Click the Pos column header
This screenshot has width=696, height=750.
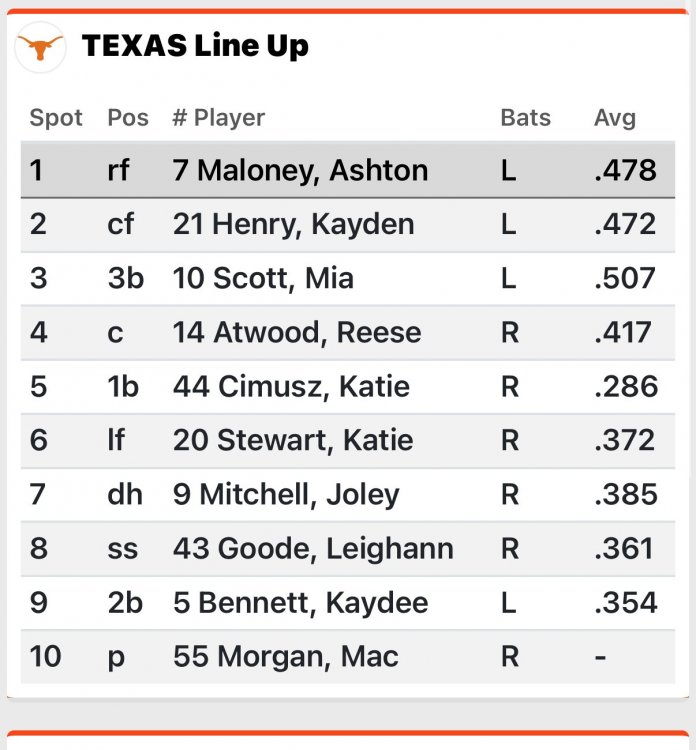tap(127, 118)
